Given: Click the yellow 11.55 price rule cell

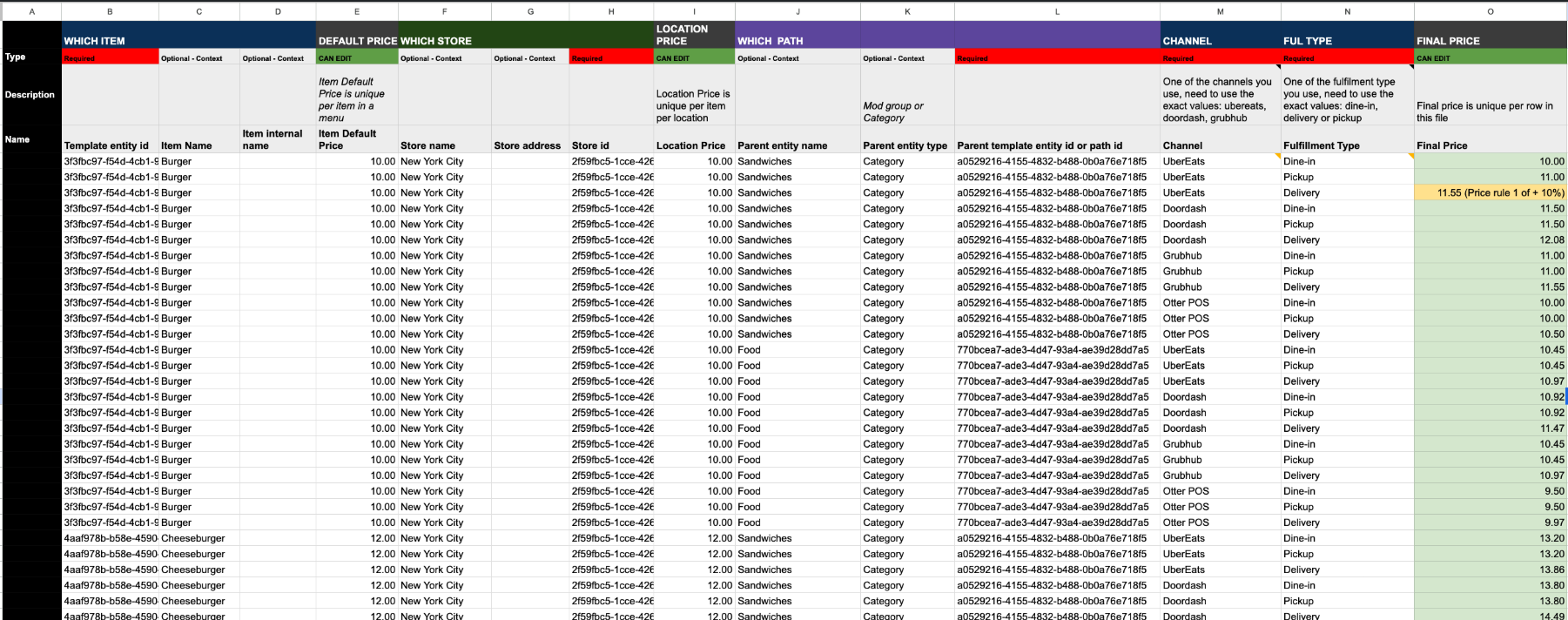Looking at the screenshot, I should pyautogui.click(x=1490, y=192).
